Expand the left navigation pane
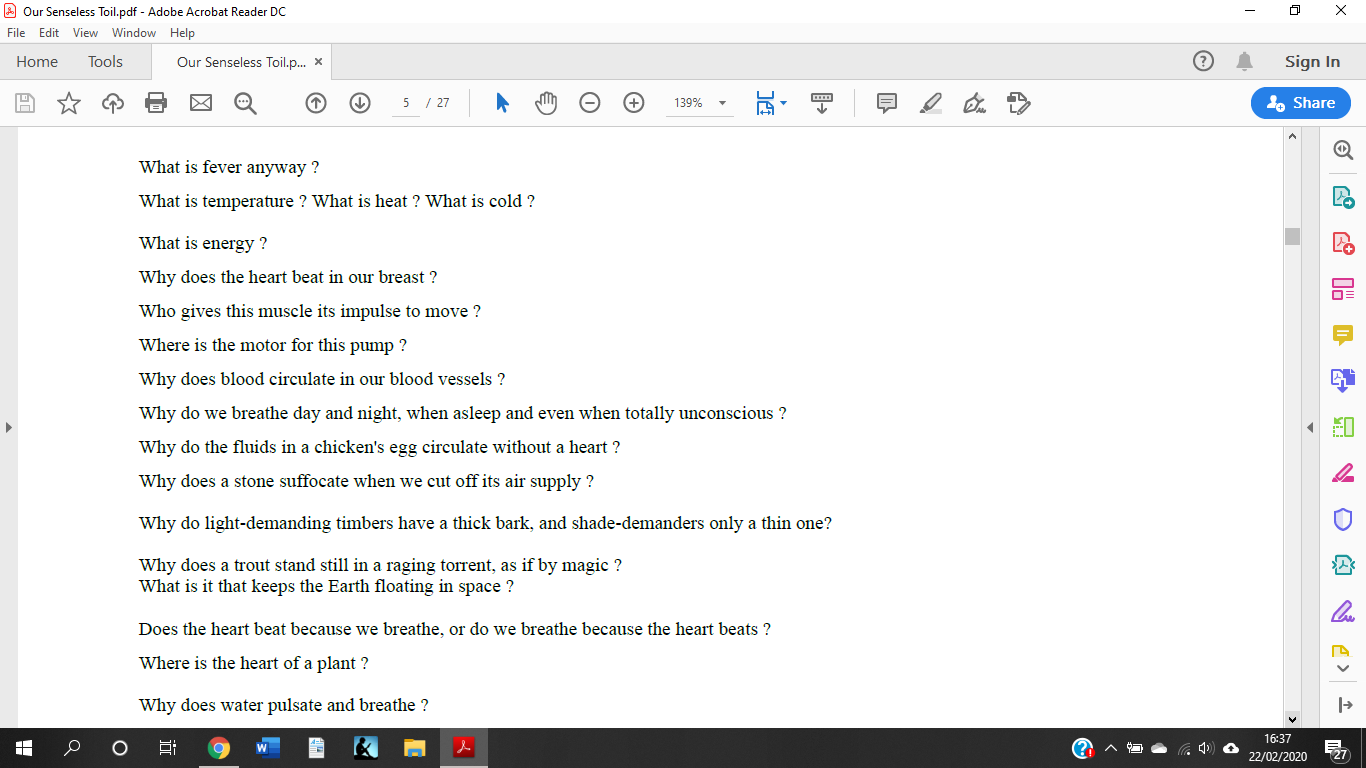Image resolution: width=1366 pixels, height=768 pixels. (9, 428)
